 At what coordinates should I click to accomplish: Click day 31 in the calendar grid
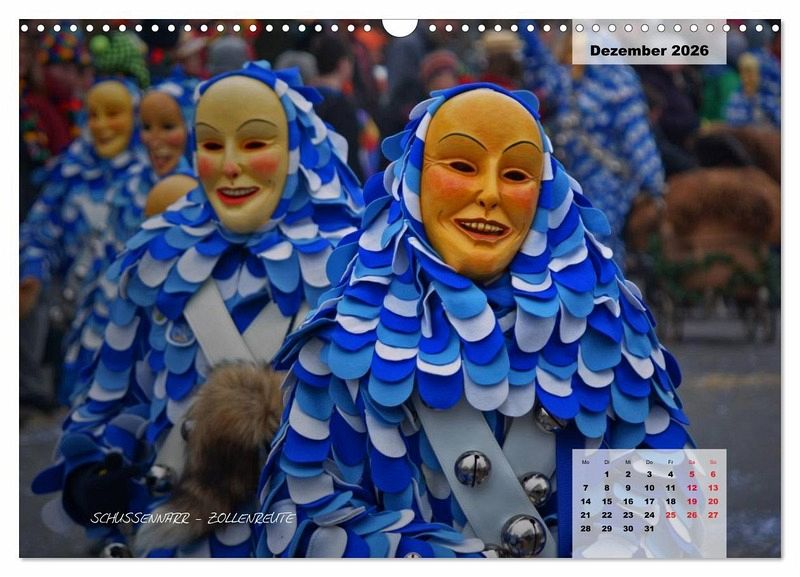pos(649,529)
